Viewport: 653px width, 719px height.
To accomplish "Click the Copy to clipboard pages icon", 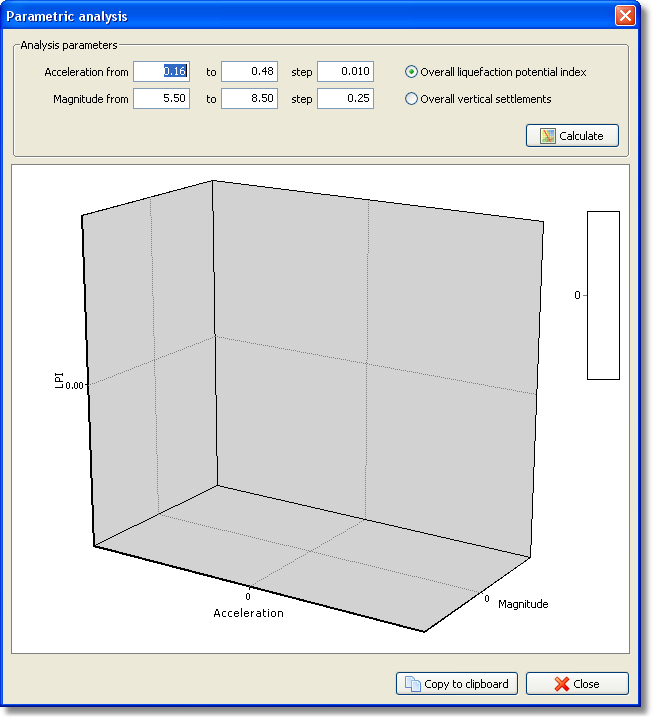I will point(412,684).
